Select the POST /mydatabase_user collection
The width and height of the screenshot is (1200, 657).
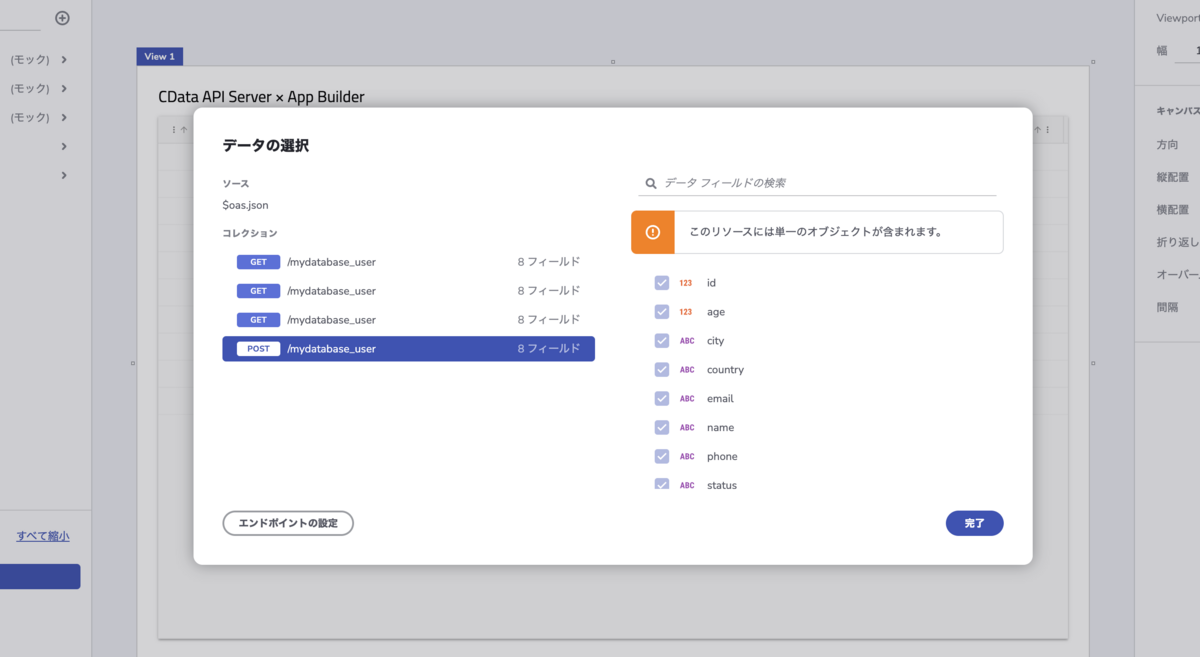[x=408, y=349]
